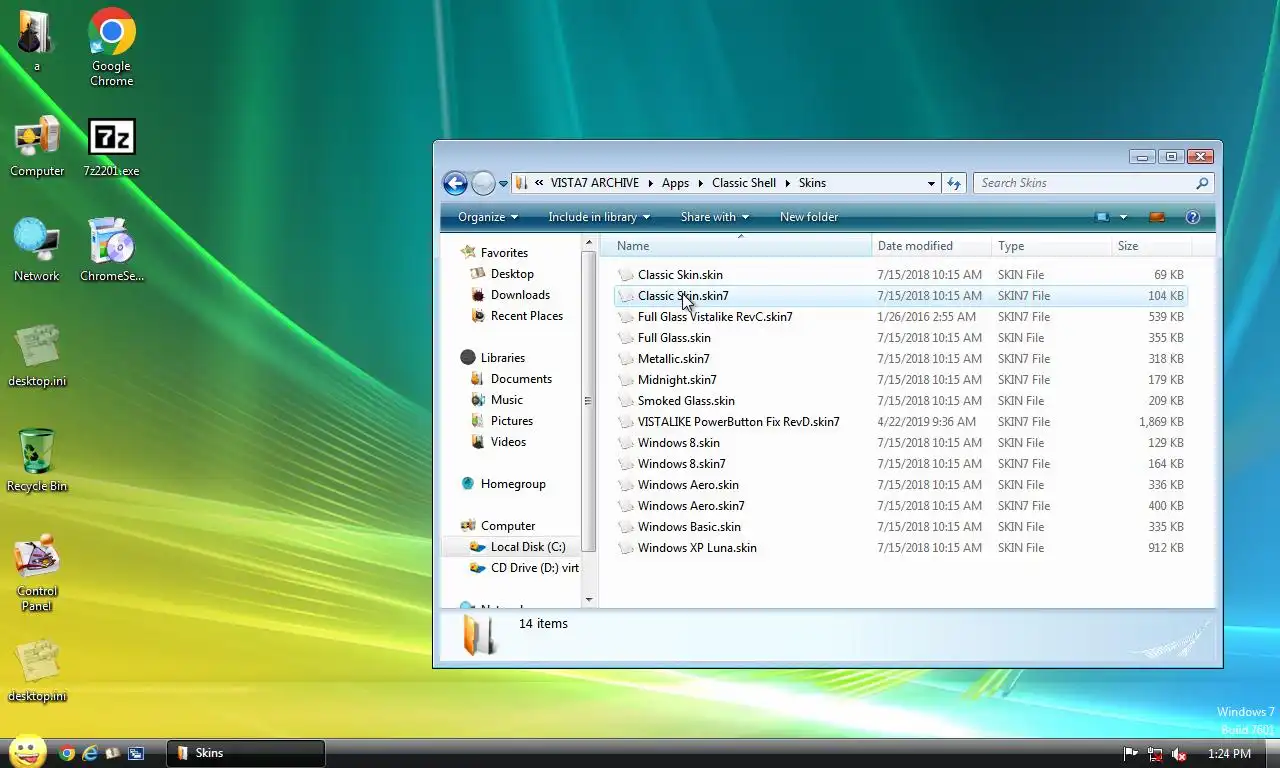1280x768 pixels.
Task: Click the Skins taskbar button
Action: 246,753
